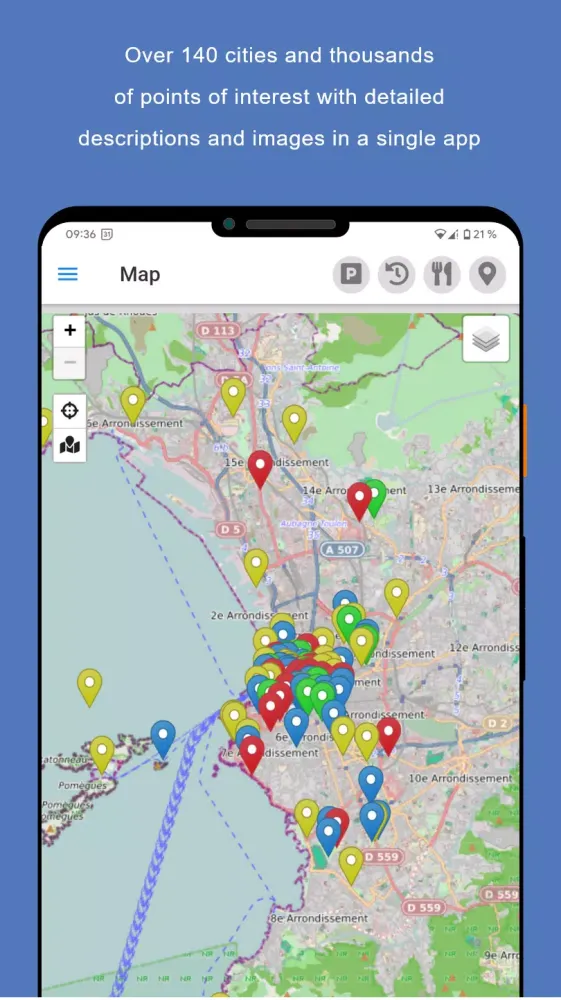The height and width of the screenshot is (1000, 561).
Task: Select red marker near 15e Arrondissement
Action: tap(260, 467)
